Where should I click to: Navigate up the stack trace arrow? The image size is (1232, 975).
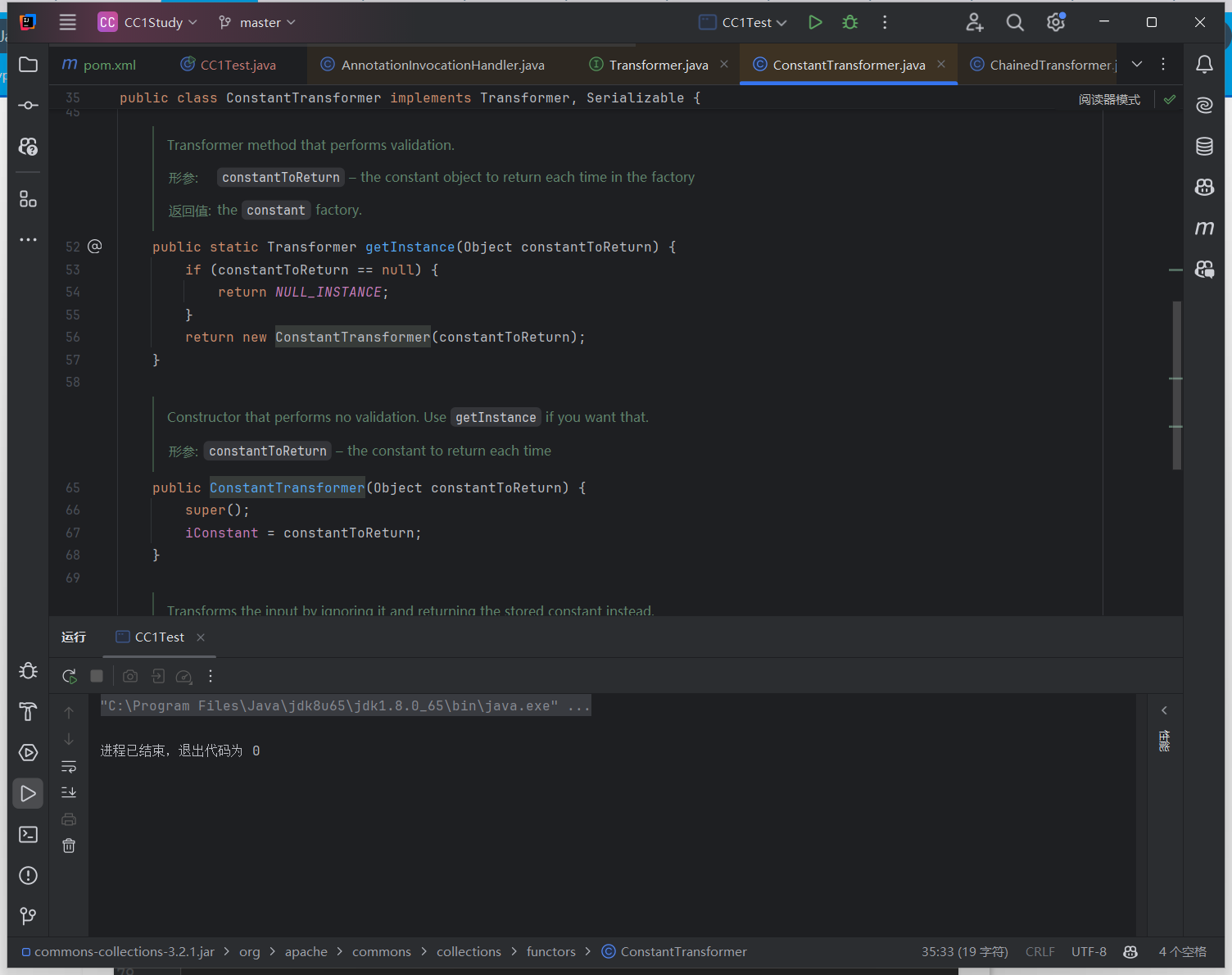click(69, 713)
